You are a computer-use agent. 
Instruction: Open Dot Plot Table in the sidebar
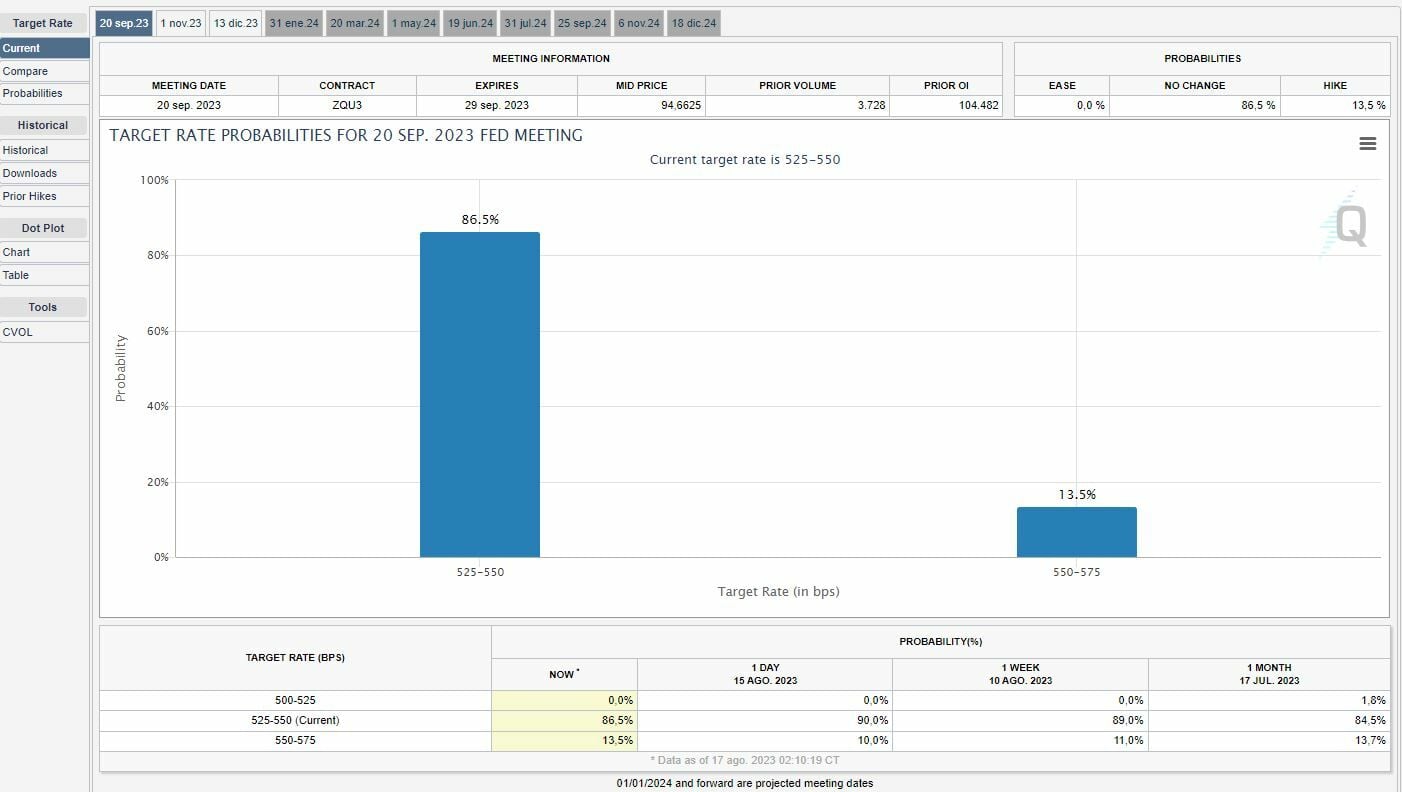coord(45,275)
